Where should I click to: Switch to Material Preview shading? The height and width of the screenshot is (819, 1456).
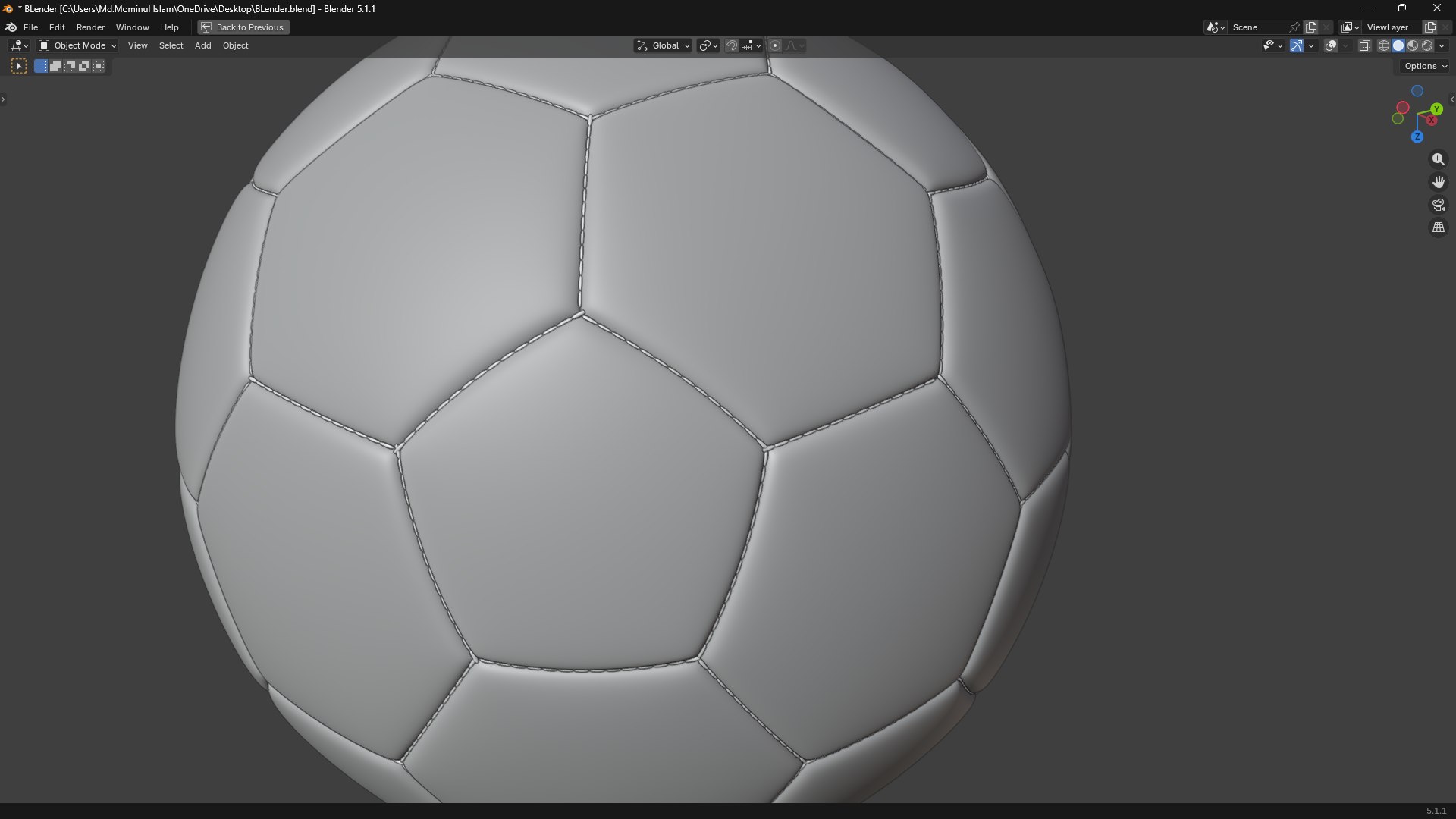tap(1413, 45)
